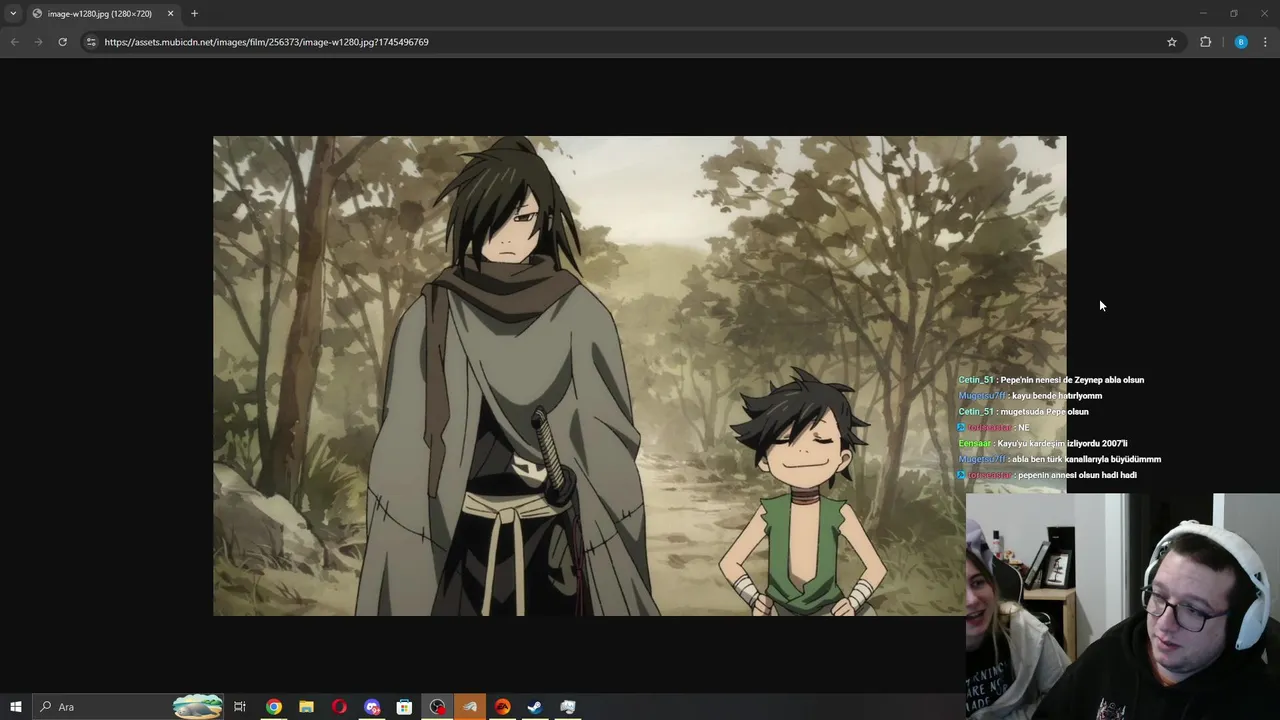Screen dimensions: 1280x720
Task: Switch to Google Chrome on taskbar
Action: click(x=273, y=707)
